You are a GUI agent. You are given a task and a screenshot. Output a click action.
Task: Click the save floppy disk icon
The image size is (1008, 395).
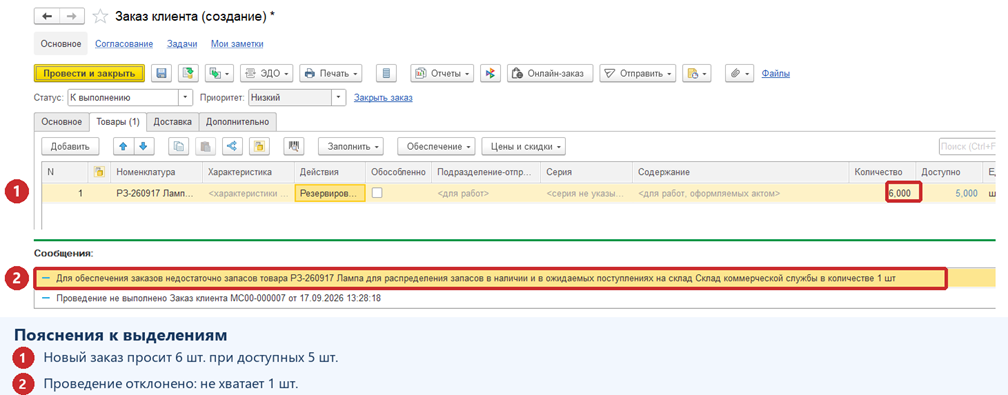click(x=161, y=73)
